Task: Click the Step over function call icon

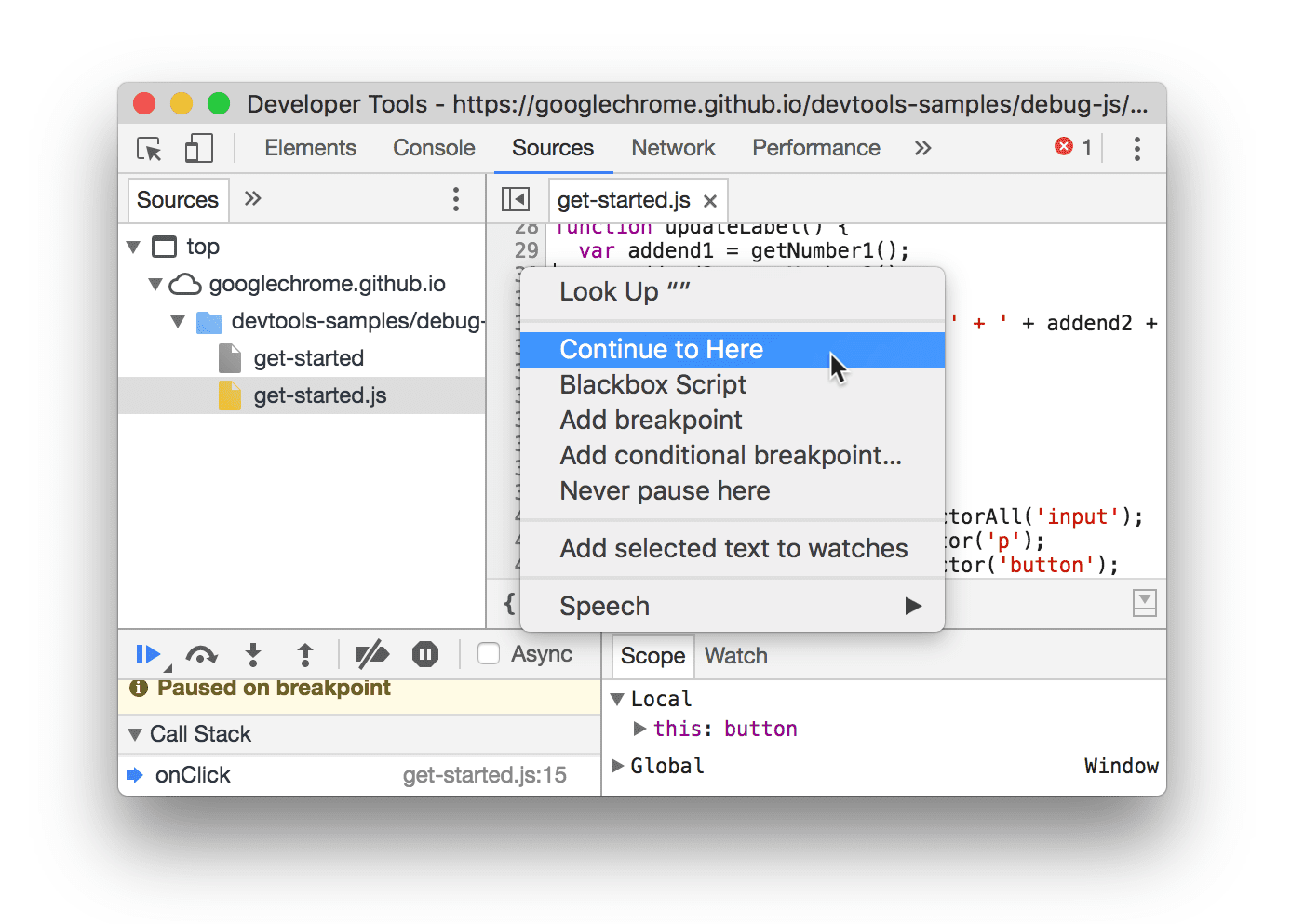Action: coord(201,655)
